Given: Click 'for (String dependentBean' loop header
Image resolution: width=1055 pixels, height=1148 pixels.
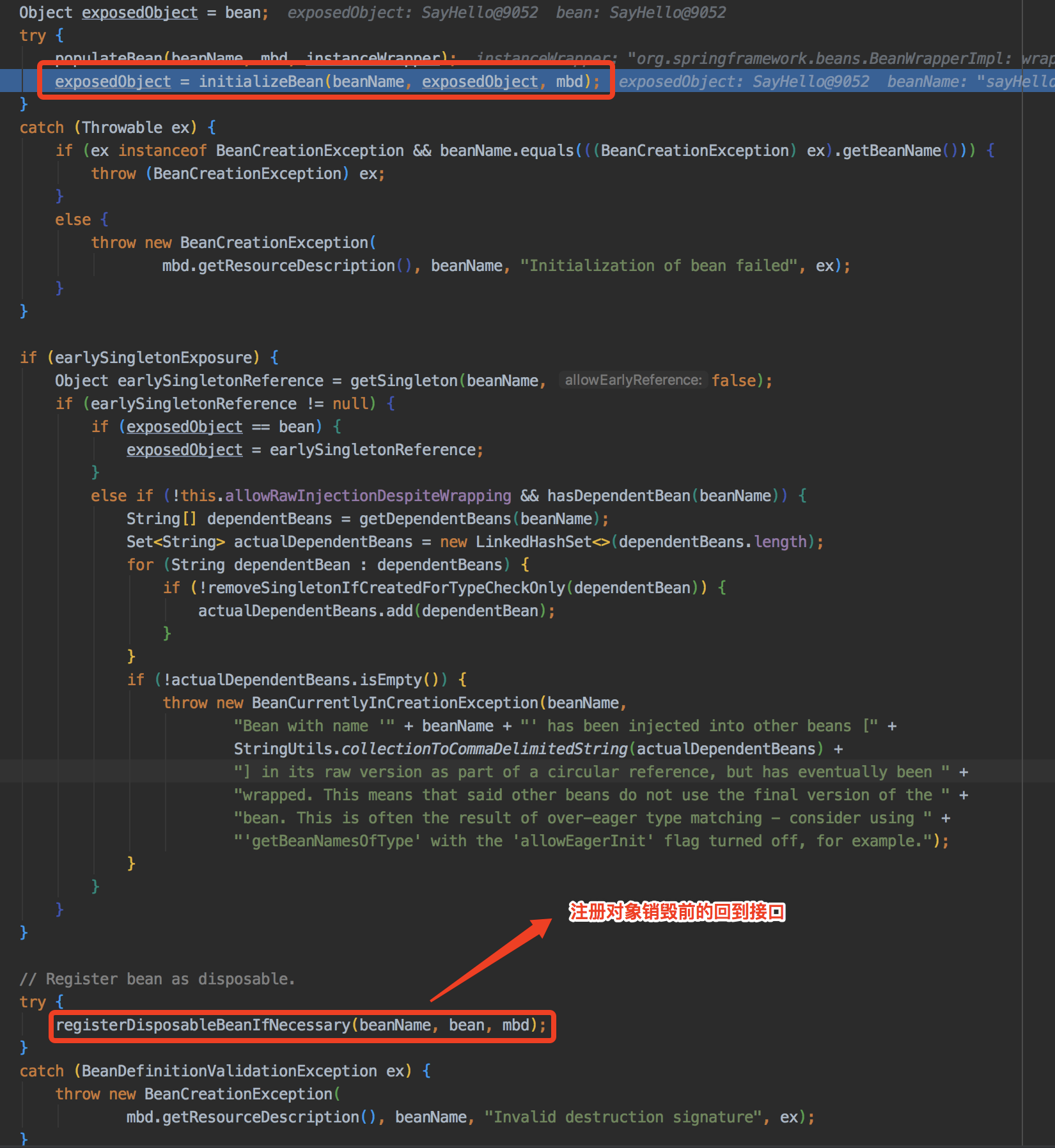Looking at the screenshot, I should [x=327, y=565].
